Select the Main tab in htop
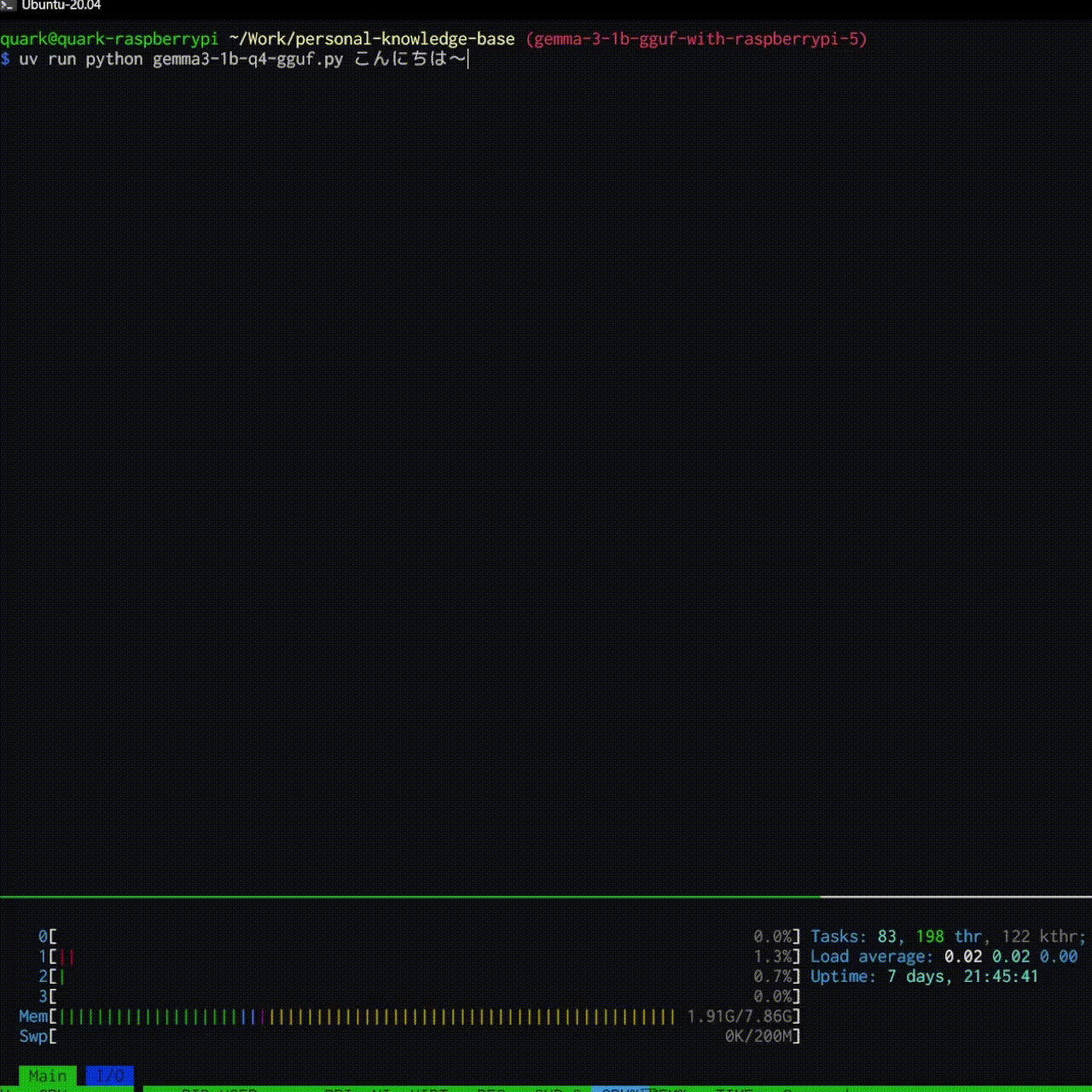Screen dimensions: 1092x1092 point(47,1076)
